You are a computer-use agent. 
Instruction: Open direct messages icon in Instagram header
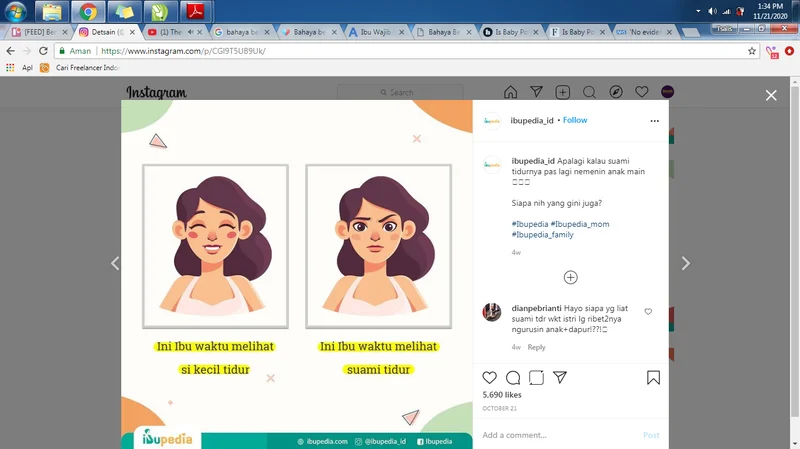coord(536,92)
